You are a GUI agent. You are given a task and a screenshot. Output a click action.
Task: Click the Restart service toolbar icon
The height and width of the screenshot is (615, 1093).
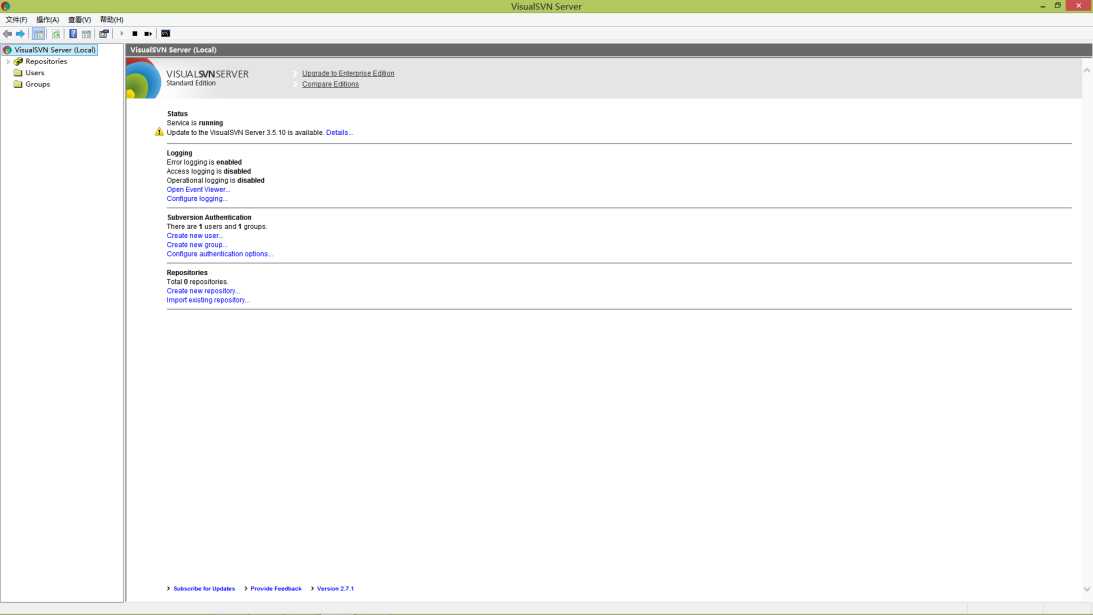tap(148, 33)
